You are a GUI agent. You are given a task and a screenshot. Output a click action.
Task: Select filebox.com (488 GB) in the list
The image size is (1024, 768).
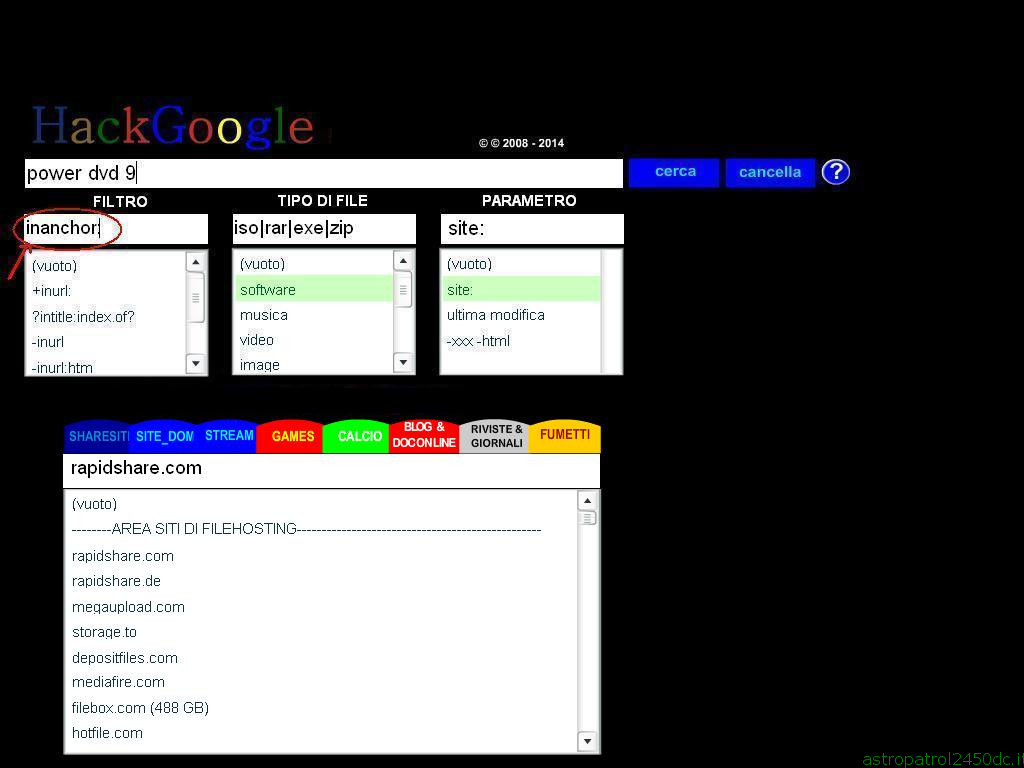click(140, 708)
